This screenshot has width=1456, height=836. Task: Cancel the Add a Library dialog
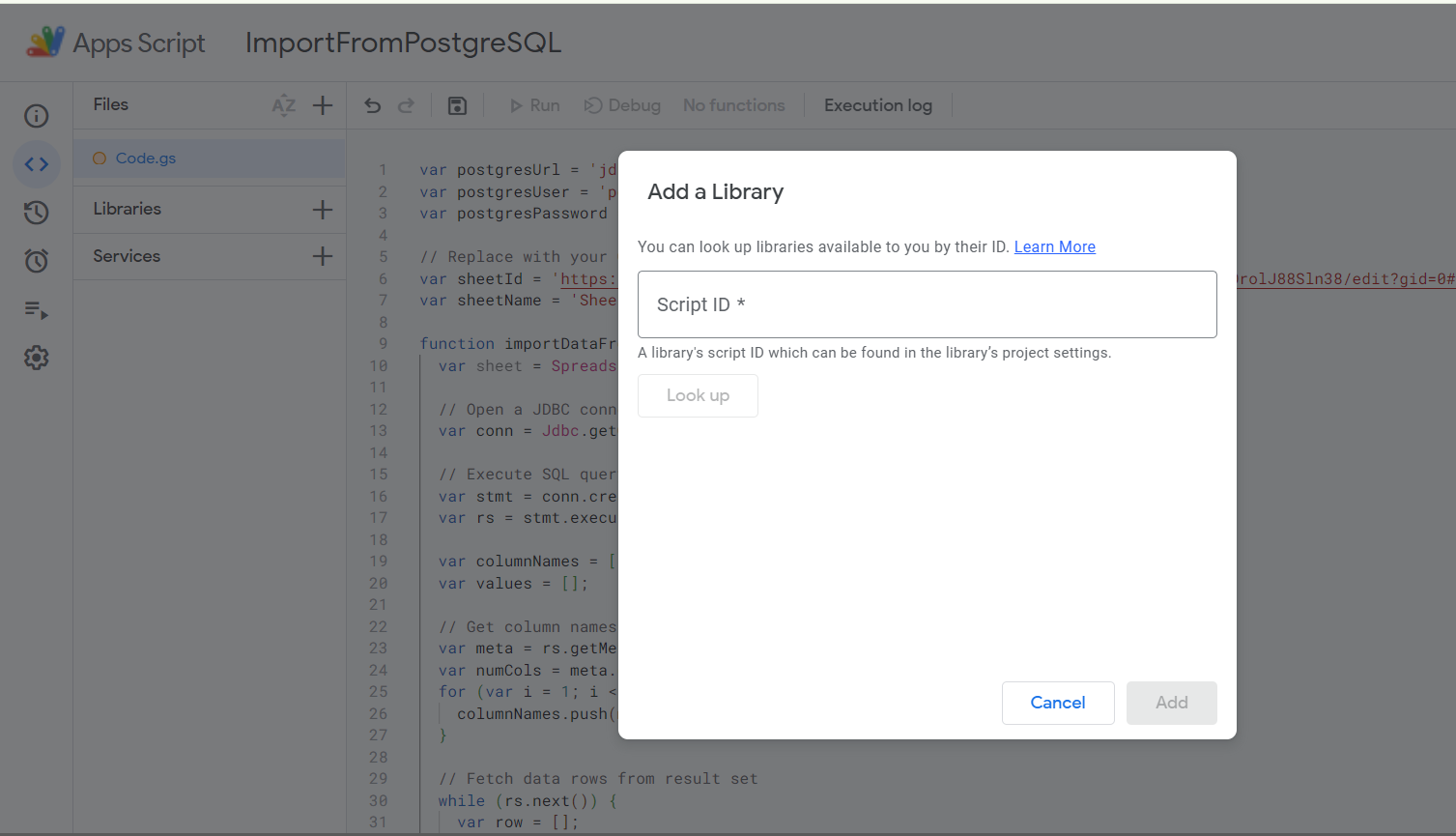1058,703
